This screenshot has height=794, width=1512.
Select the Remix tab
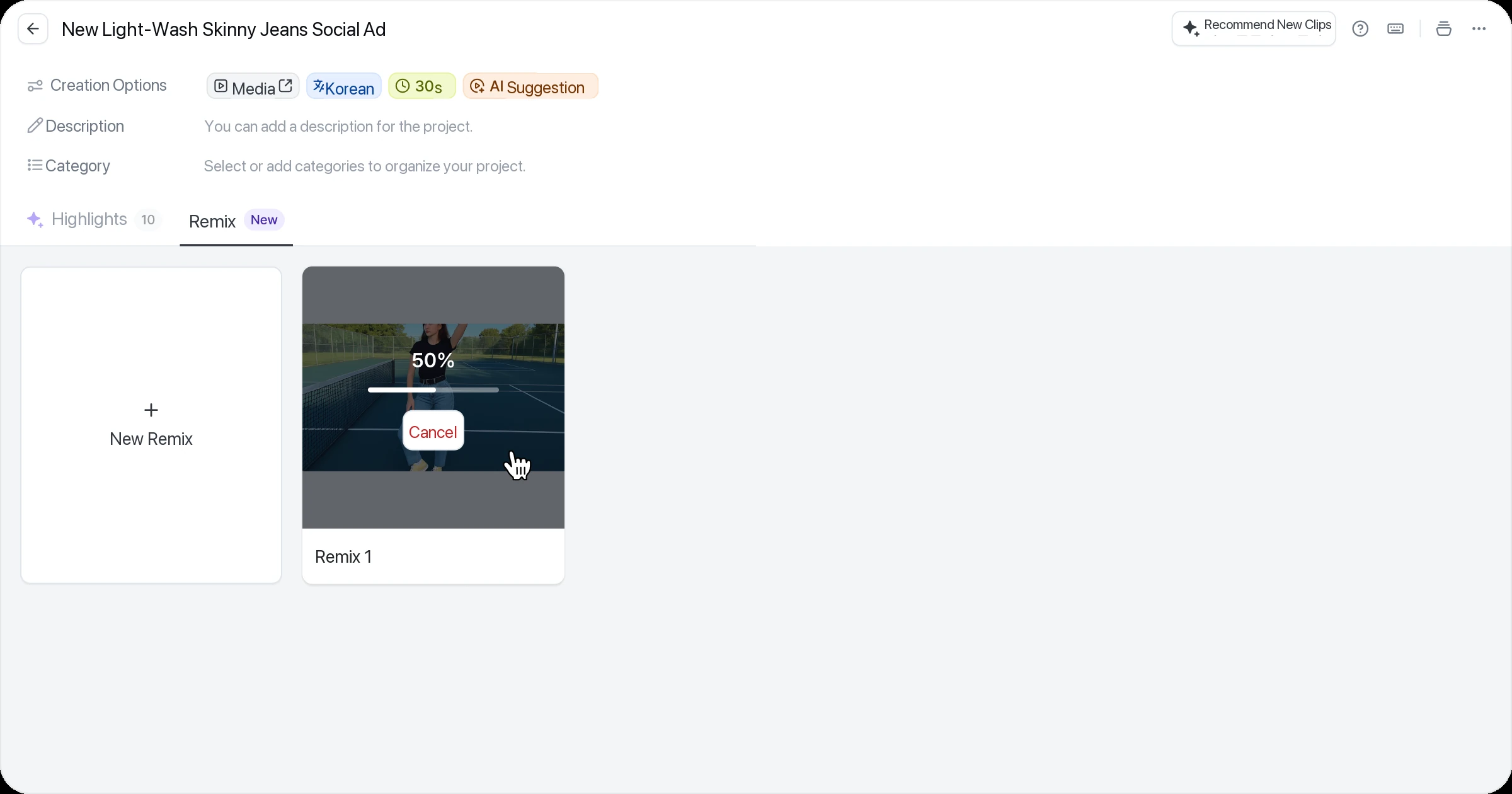[236, 221]
